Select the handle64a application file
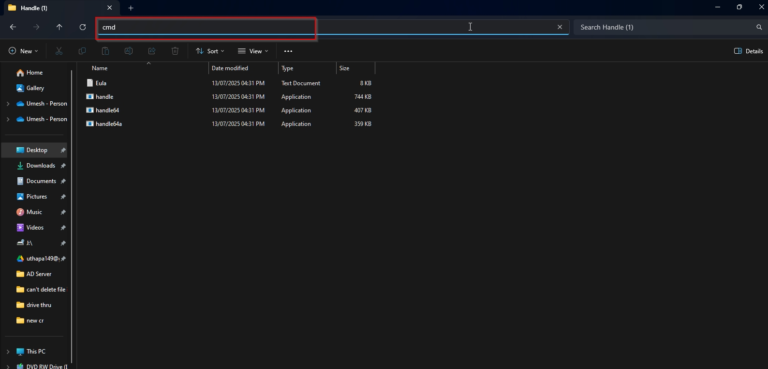This screenshot has height=369, width=768. [x=108, y=124]
